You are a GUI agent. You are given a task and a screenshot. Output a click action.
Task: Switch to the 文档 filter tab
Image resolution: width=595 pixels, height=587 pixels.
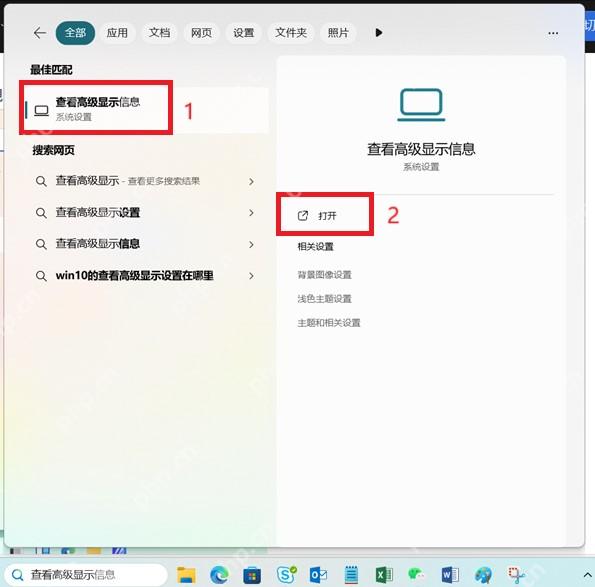coord(159,33)
